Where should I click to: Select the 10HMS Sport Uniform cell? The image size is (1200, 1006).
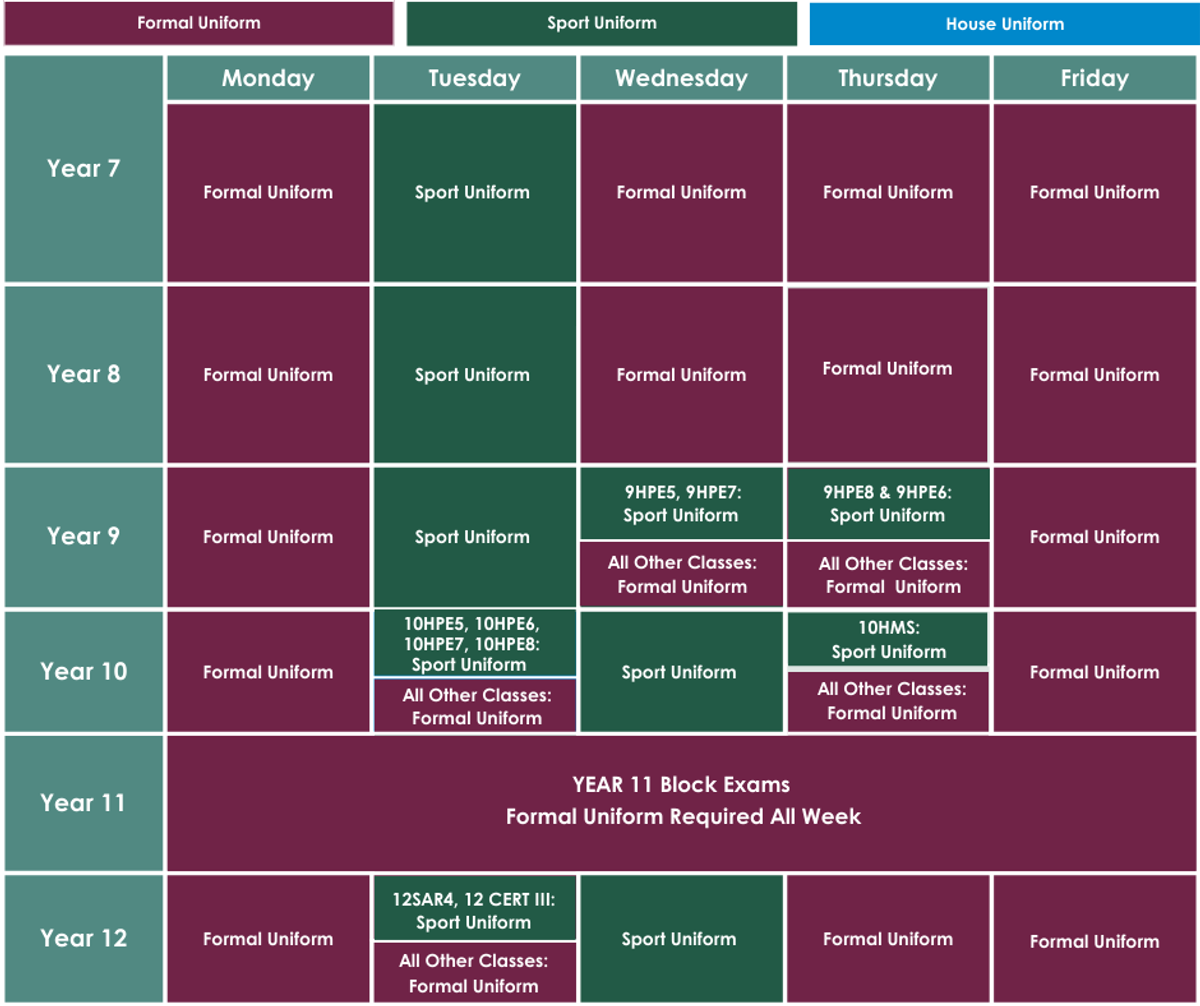887,639
